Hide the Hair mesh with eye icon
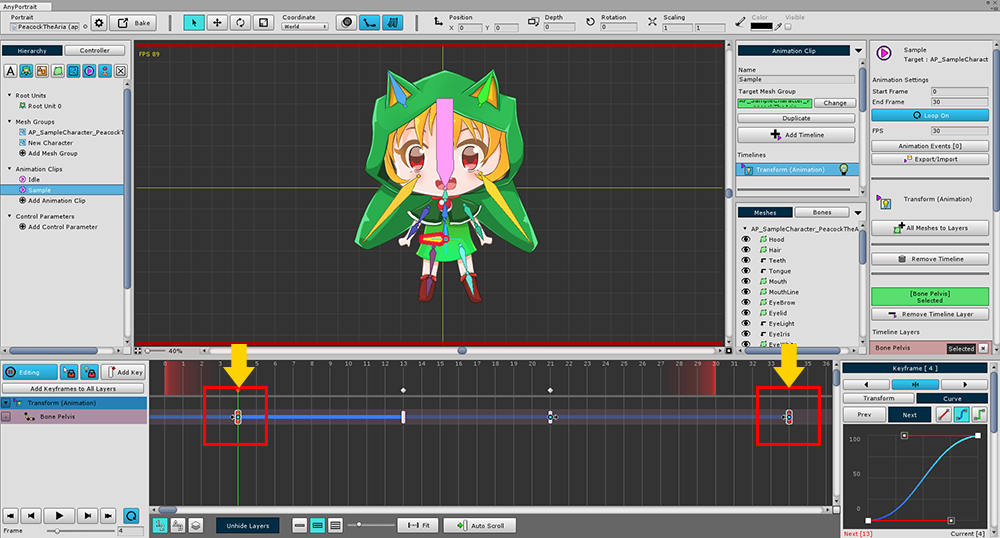This screenshot has height=538, width=1000. 746,250
